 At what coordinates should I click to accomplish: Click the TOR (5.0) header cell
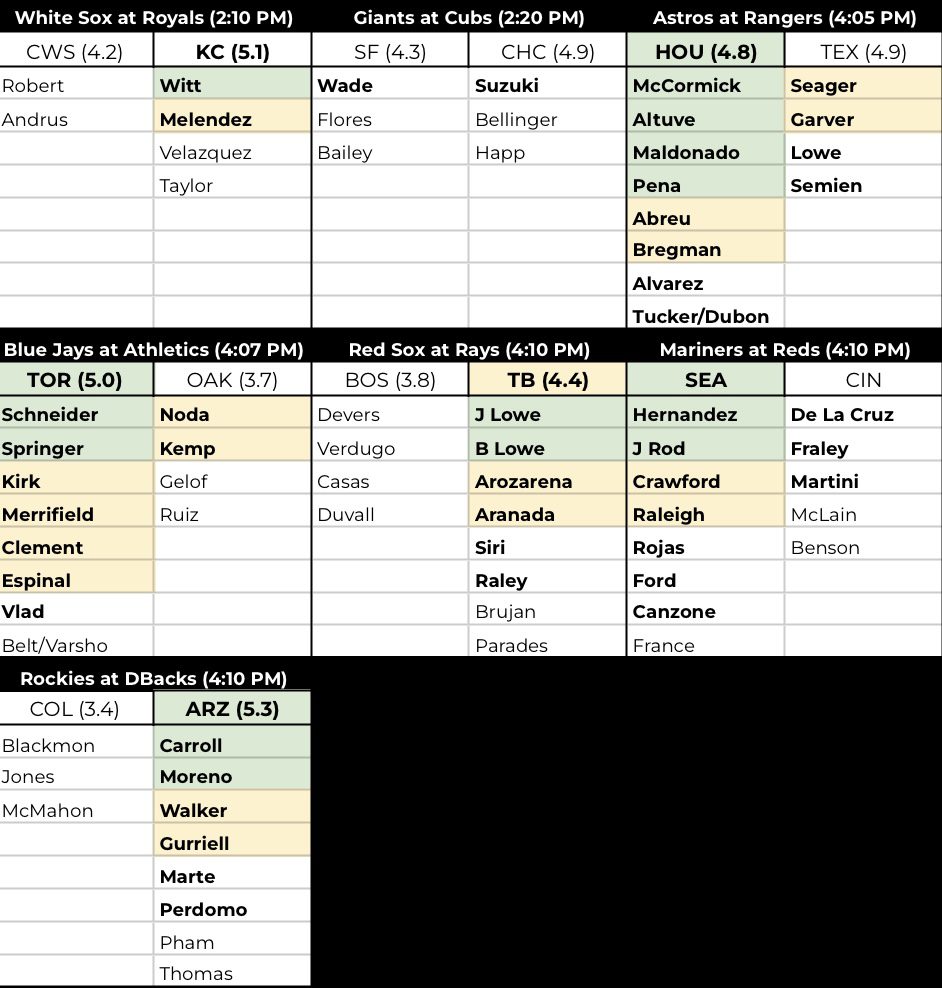[76, 380]
